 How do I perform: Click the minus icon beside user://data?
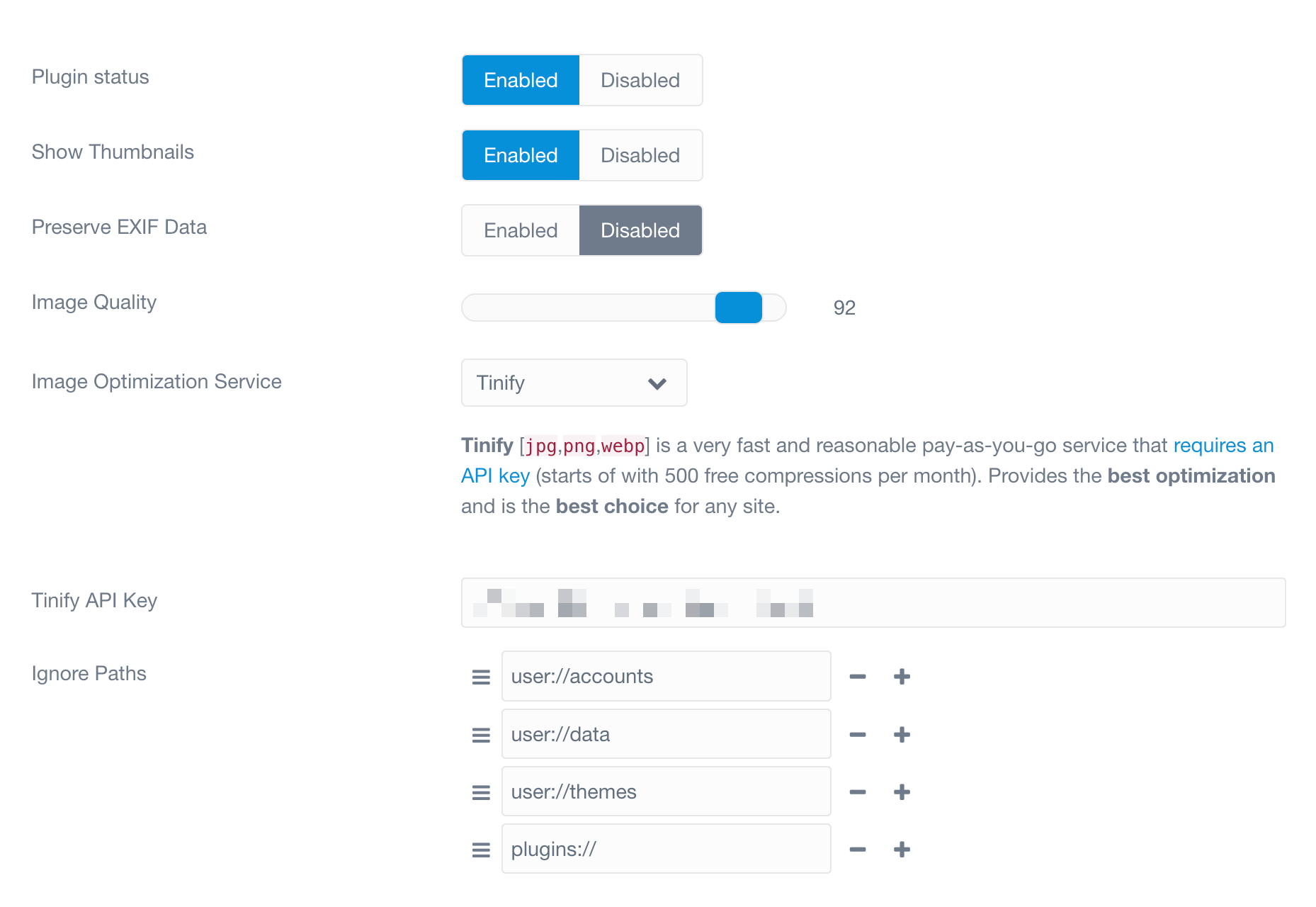coord(858,735)
